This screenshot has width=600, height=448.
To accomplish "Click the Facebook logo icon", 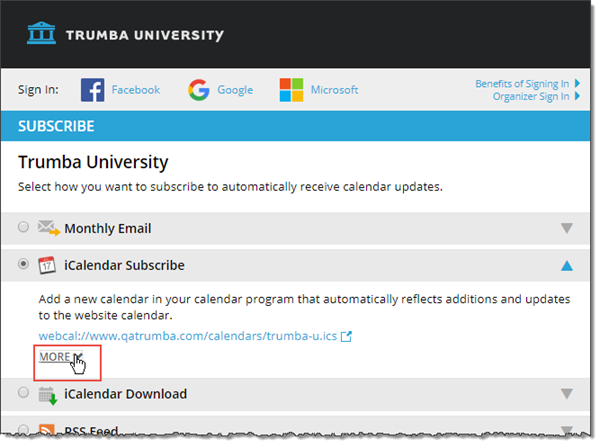I will [92, 90].
